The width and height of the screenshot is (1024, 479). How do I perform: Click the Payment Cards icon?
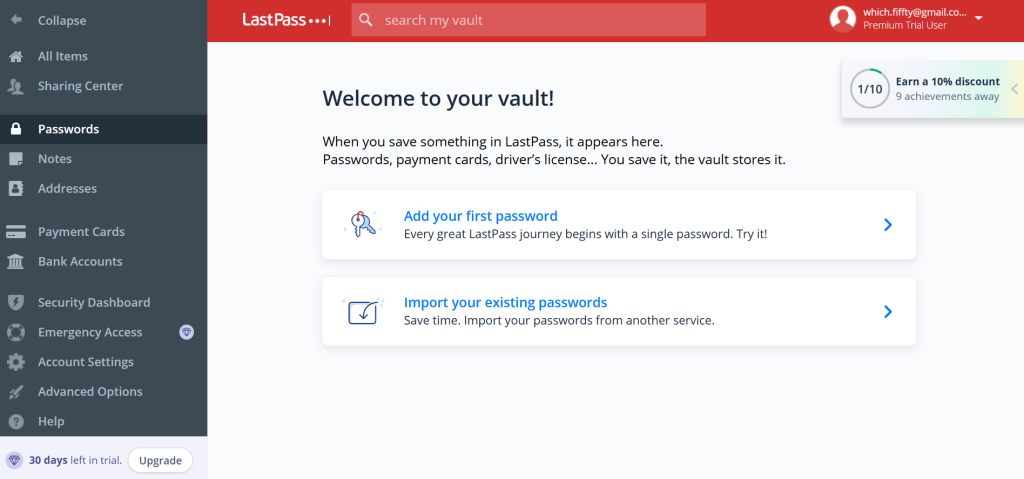tap(16, 232)
